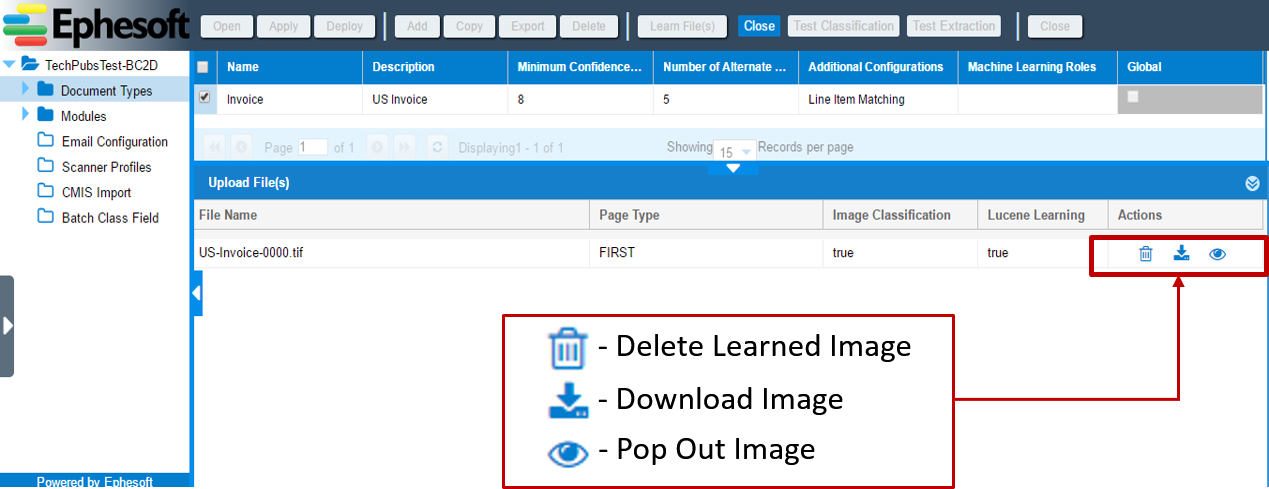The height and width of the screenshot is (489, 1269).
Task: Click the page number input field
Action: (x=313, y=147)
